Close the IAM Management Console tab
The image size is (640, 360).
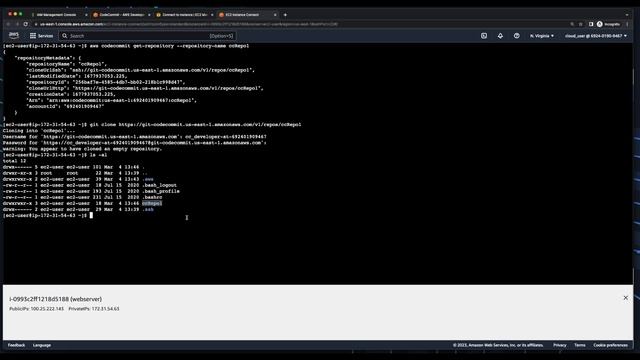click(x=86, y=15)
